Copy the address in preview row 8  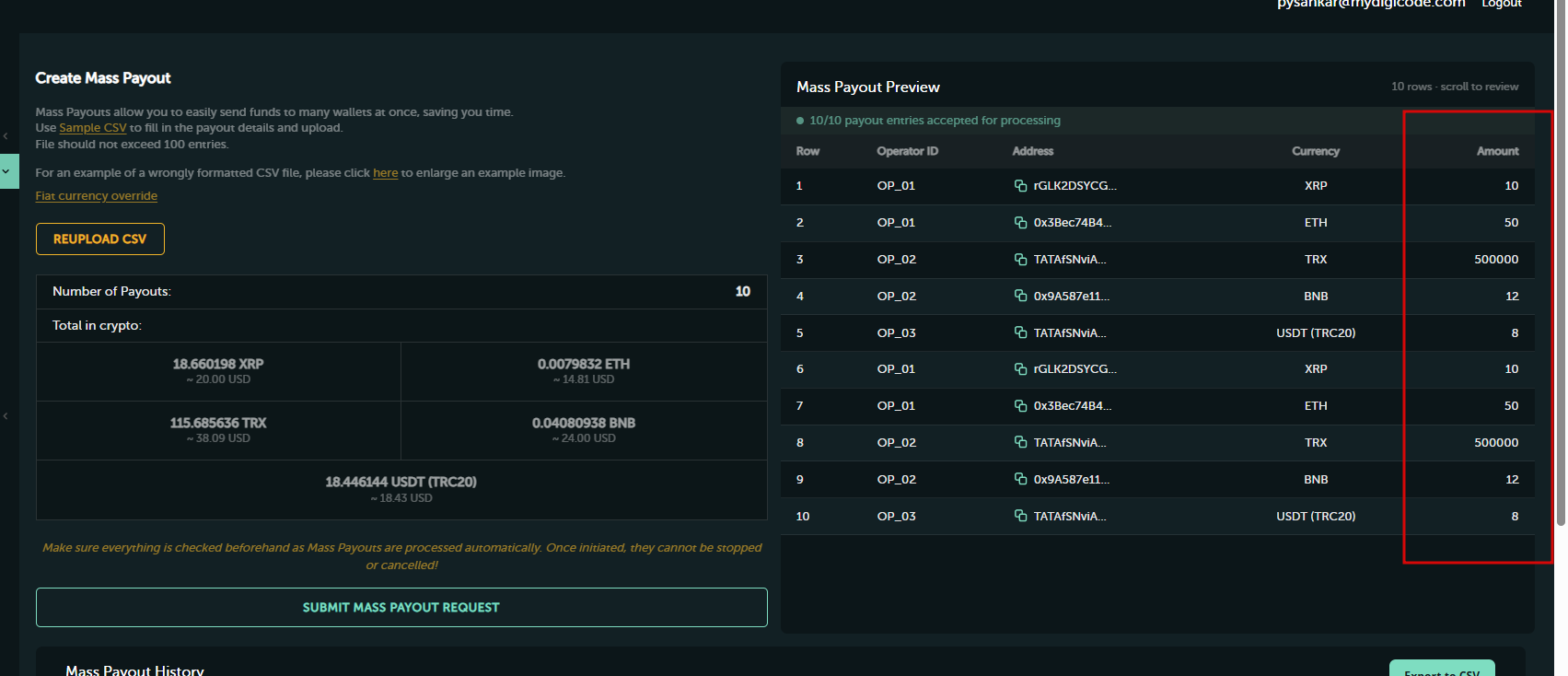tap(1020, 443)
